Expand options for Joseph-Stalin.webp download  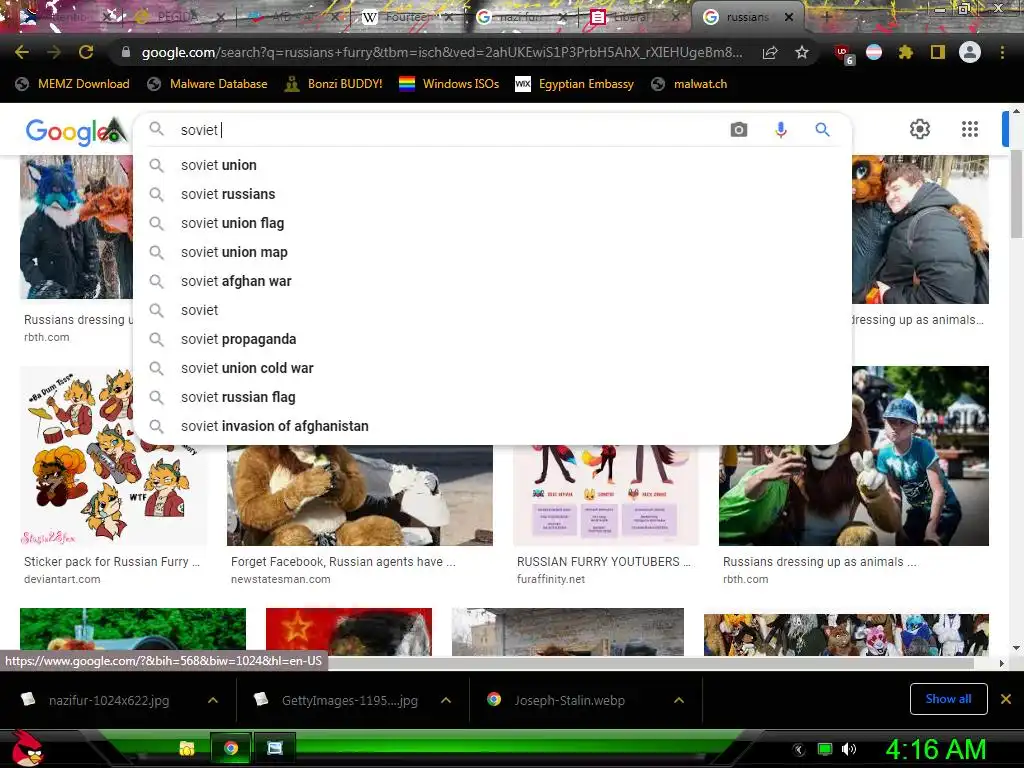pyautogui.click(x=679, y=700)
